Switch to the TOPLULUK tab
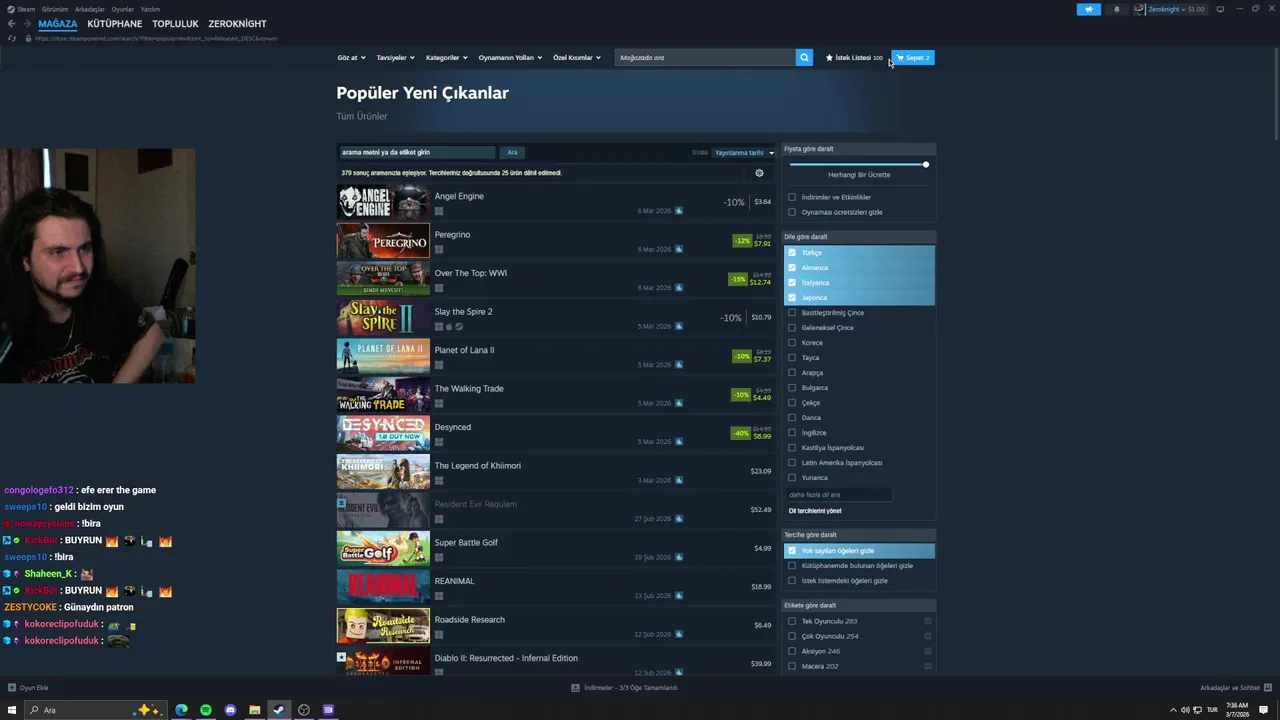Screen dimensions: 1280x720 click(175, 24)
